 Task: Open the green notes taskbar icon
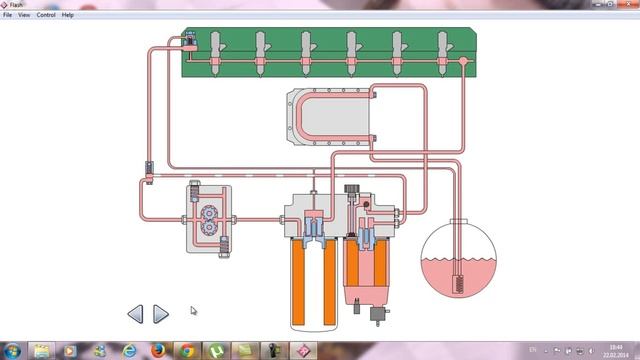(245, 351)
